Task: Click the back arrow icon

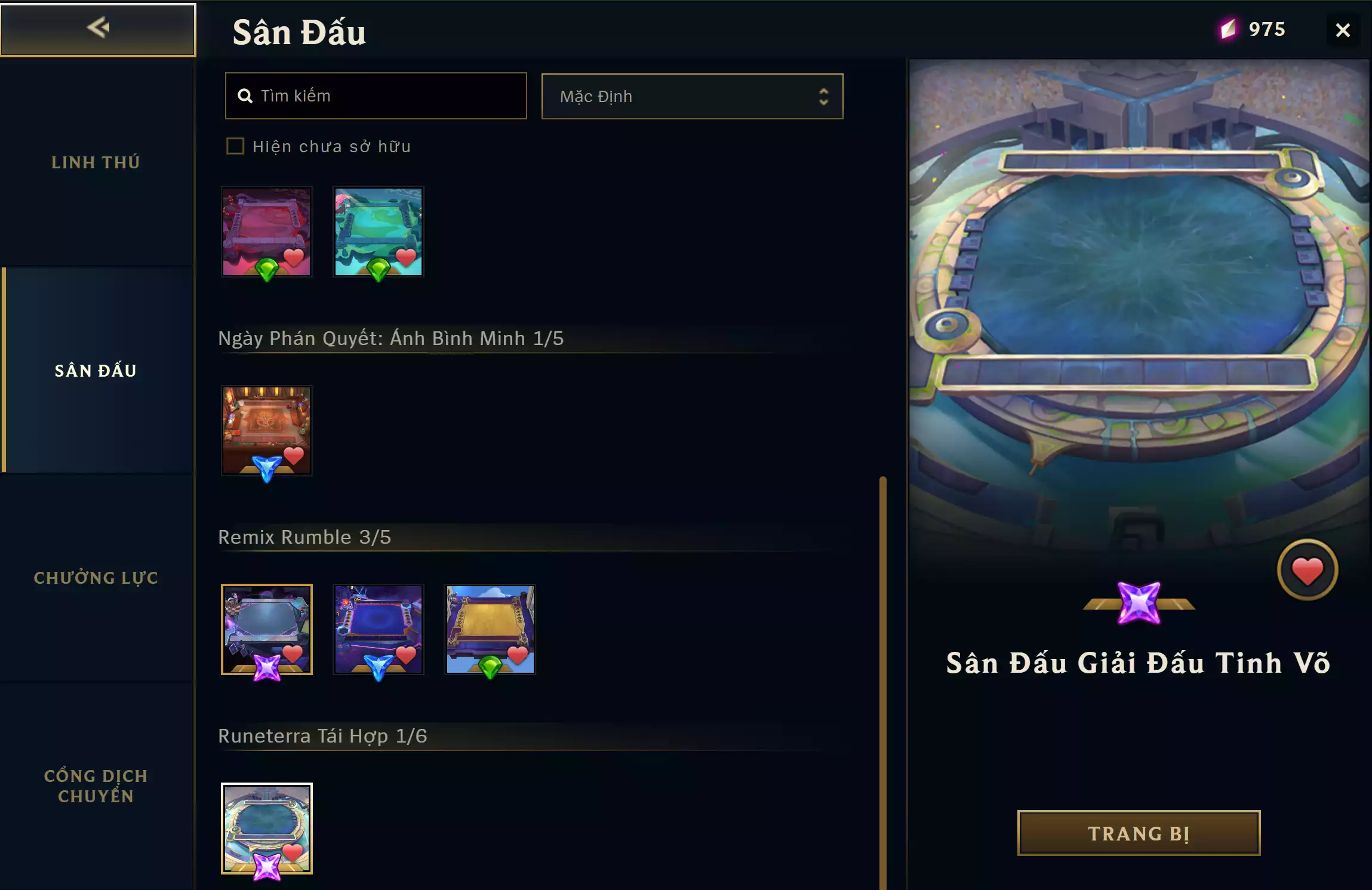Action: [98, 27]
